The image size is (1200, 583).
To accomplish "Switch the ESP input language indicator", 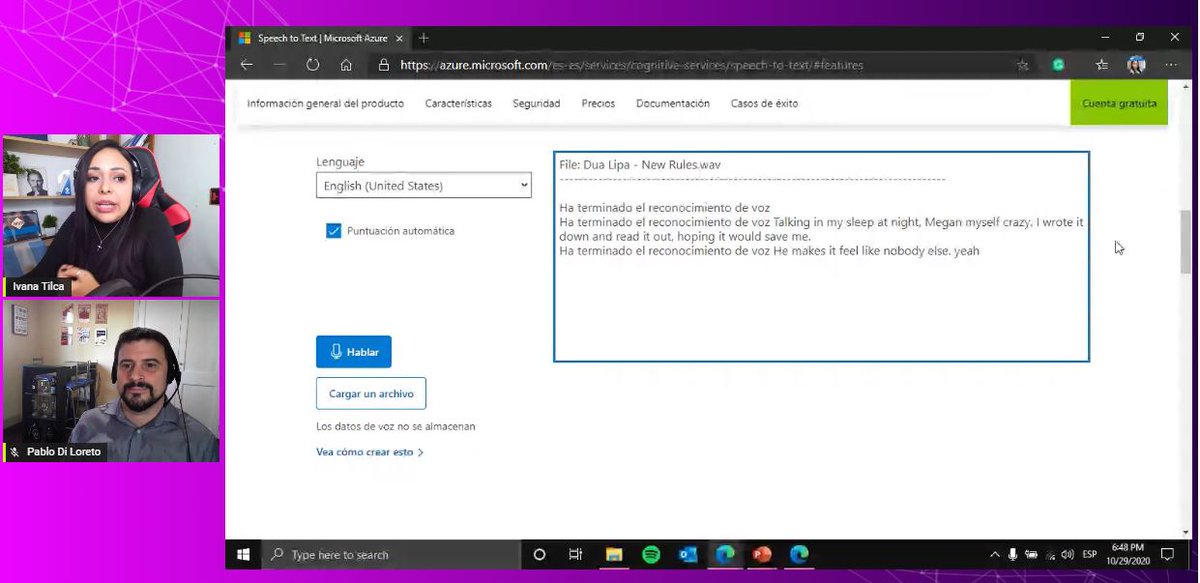I will coord(1091,554).
